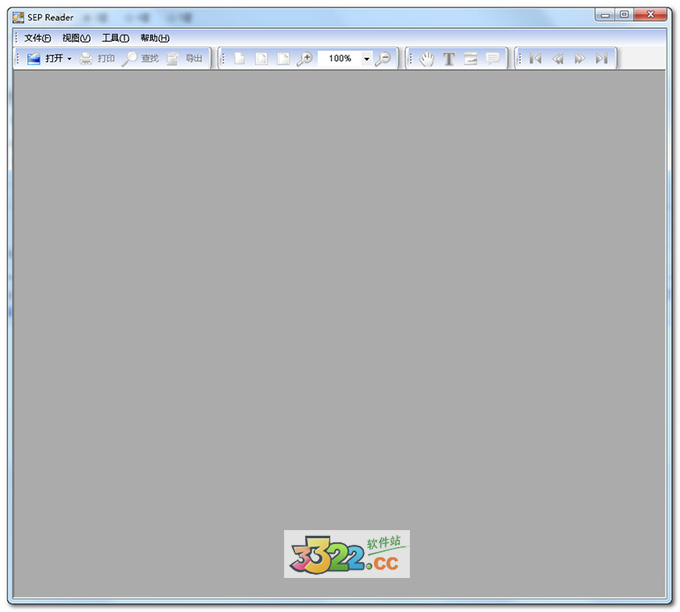Click the zoom in magnifier icon
This screenshot has height=612, width=680.
pyautogui.click(x=304, y=58)
